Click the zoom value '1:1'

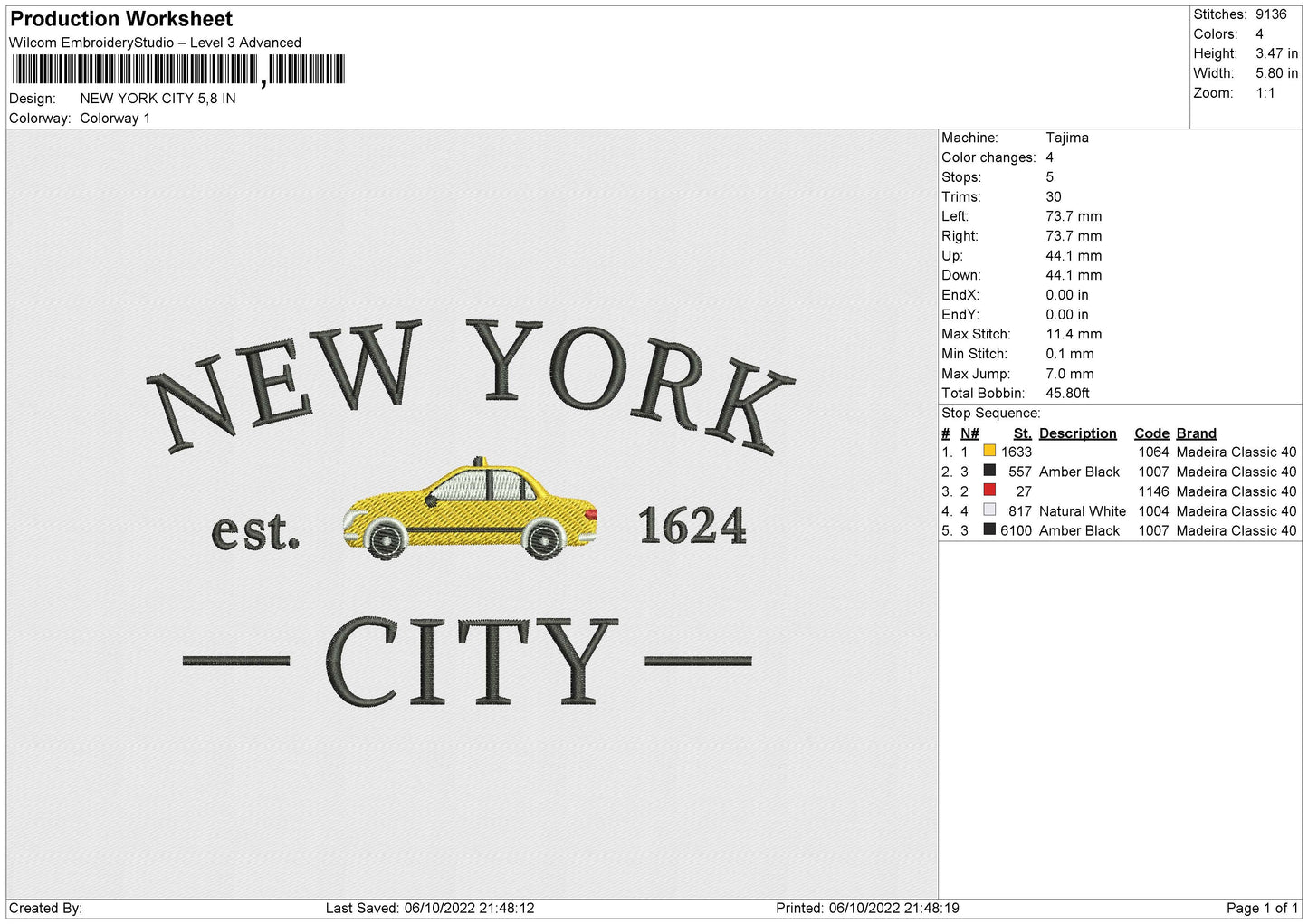[x=1265, y=93]
